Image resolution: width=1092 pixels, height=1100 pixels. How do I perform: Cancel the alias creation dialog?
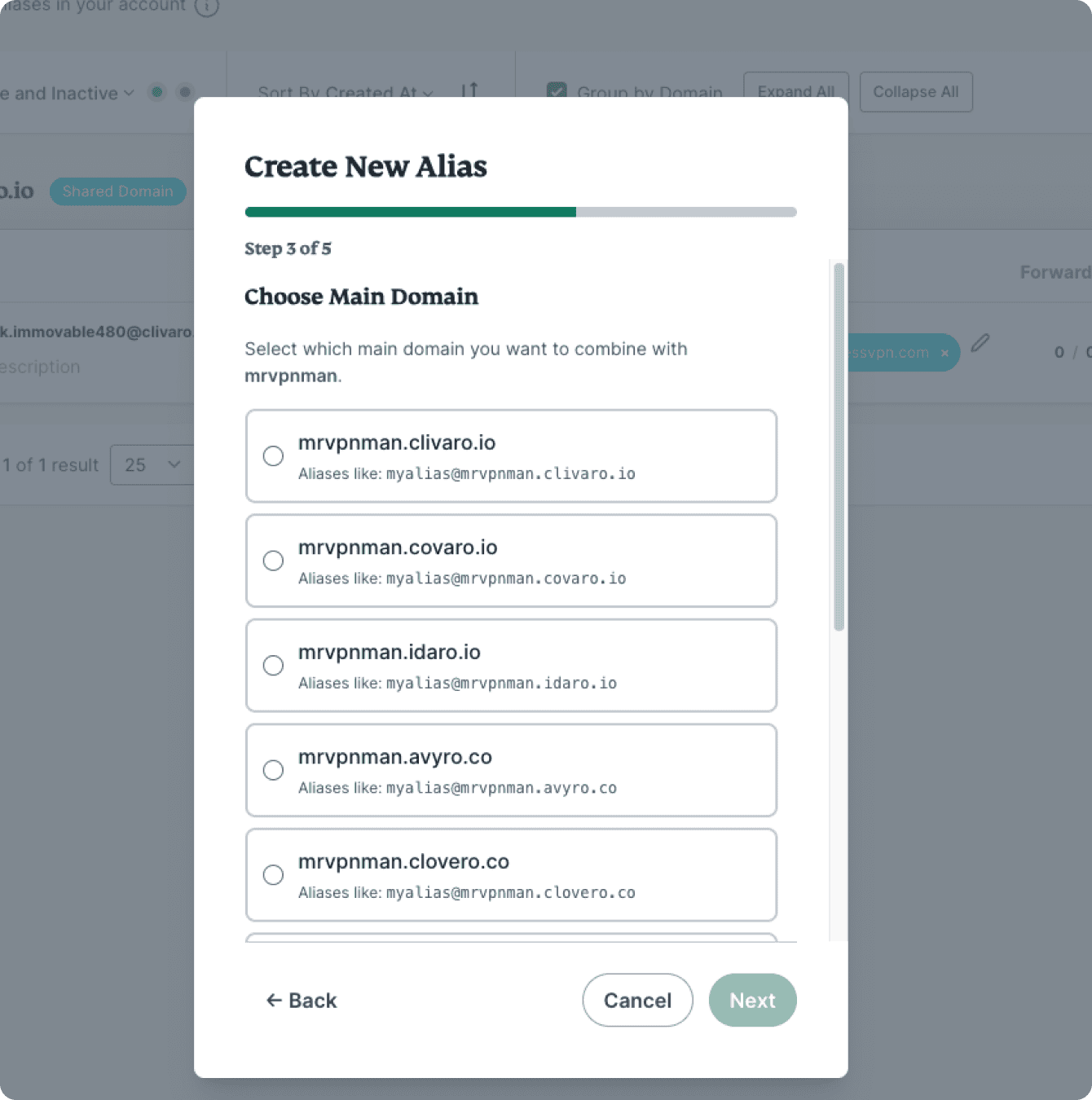click(637, 1001)
